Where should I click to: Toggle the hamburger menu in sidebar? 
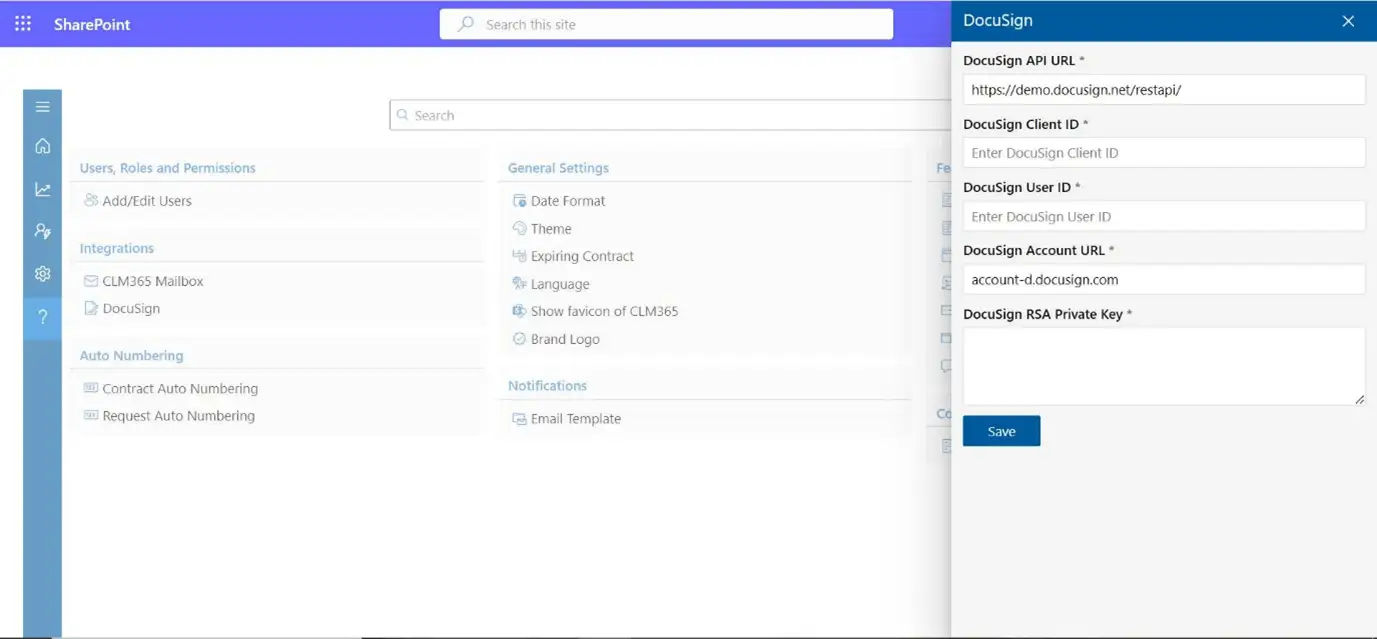click(42, 107)
